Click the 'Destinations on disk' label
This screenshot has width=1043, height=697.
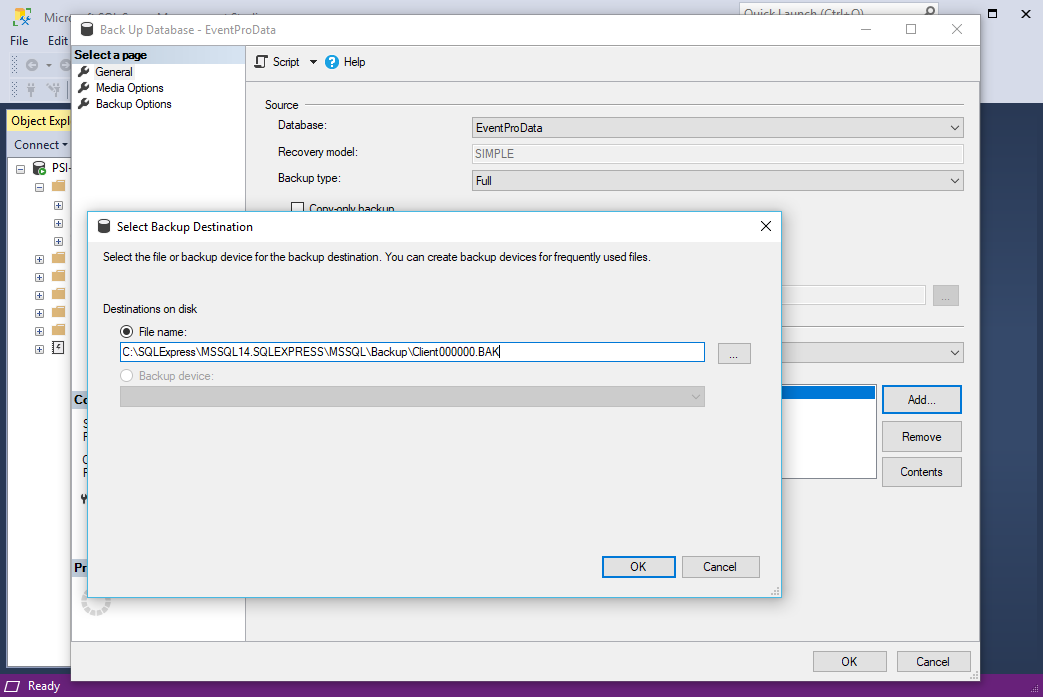pos(150,309)
